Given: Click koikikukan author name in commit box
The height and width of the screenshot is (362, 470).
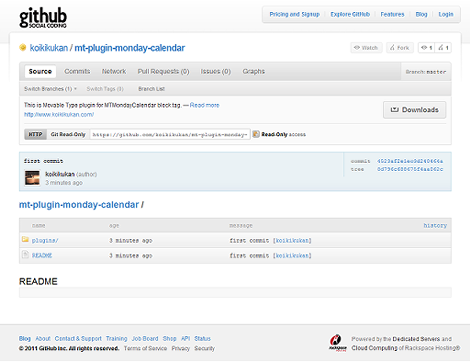Looking at the screenshot, I should coord(60,174).
